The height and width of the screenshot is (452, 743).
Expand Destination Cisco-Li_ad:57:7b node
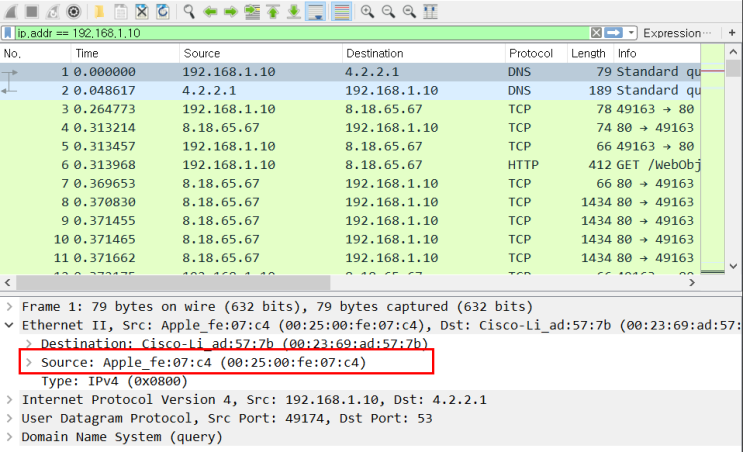[29, 344]
